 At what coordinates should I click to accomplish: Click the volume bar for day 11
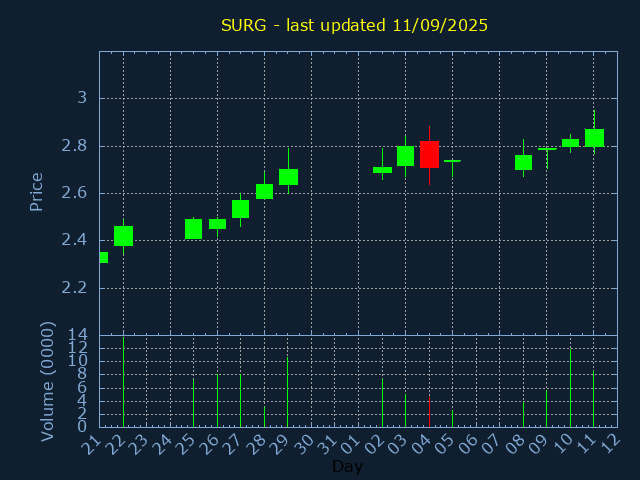593,399
